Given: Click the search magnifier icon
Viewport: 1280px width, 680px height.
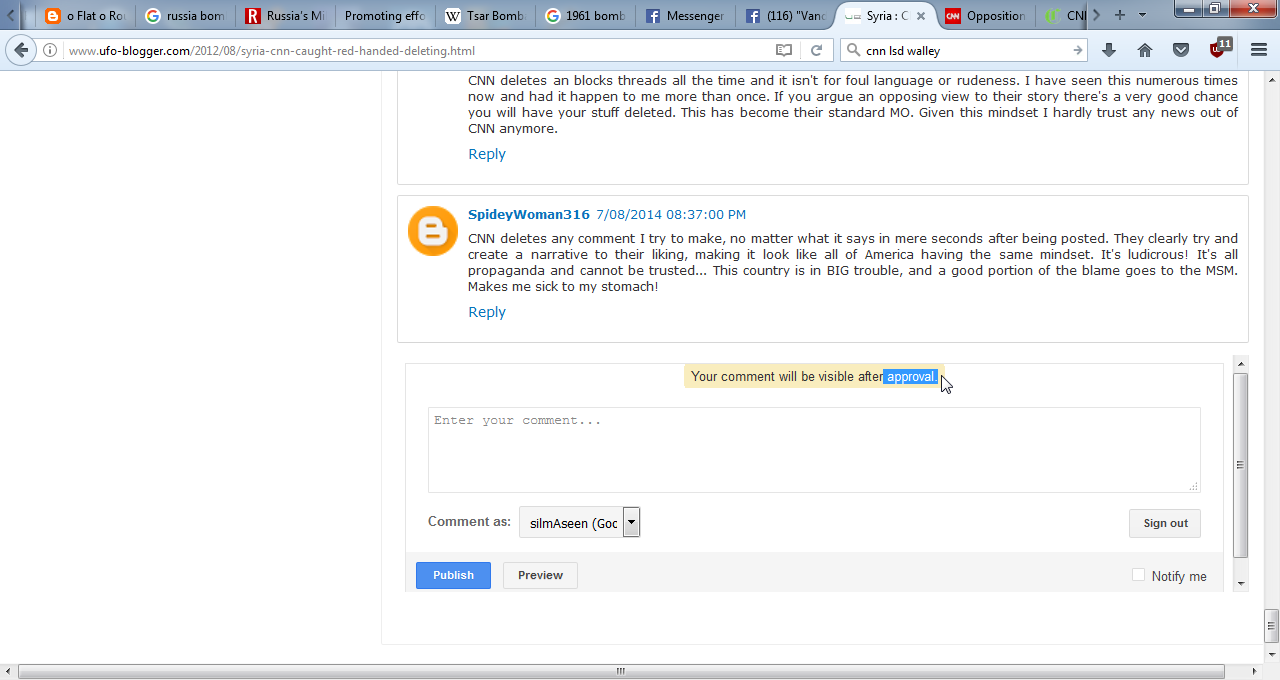Looking at the screenshot, I should (852, 50).
